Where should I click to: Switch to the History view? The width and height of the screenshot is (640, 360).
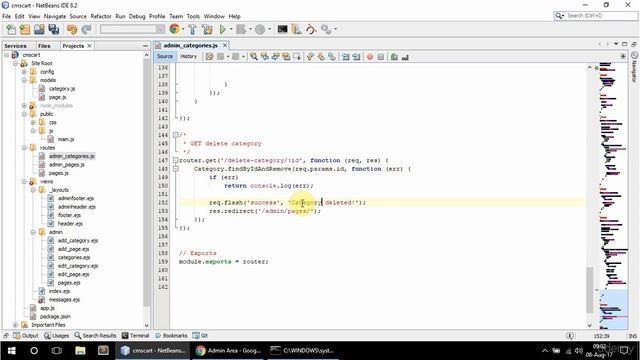click(189, 56)
